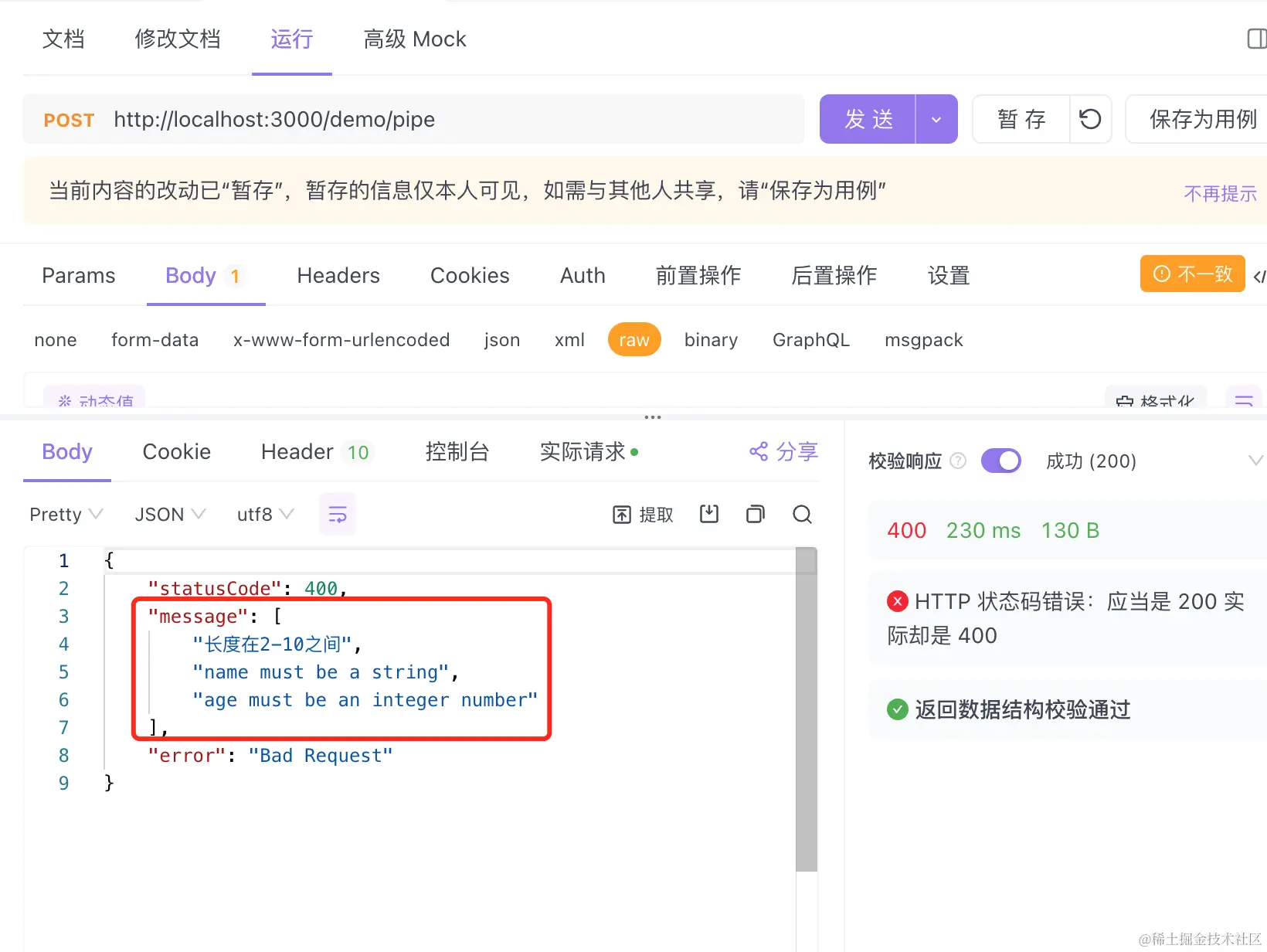This screenshot has width=1267, height=952.
Task: Click the restore staged changes icon
Action: [x=1090, y=119]
